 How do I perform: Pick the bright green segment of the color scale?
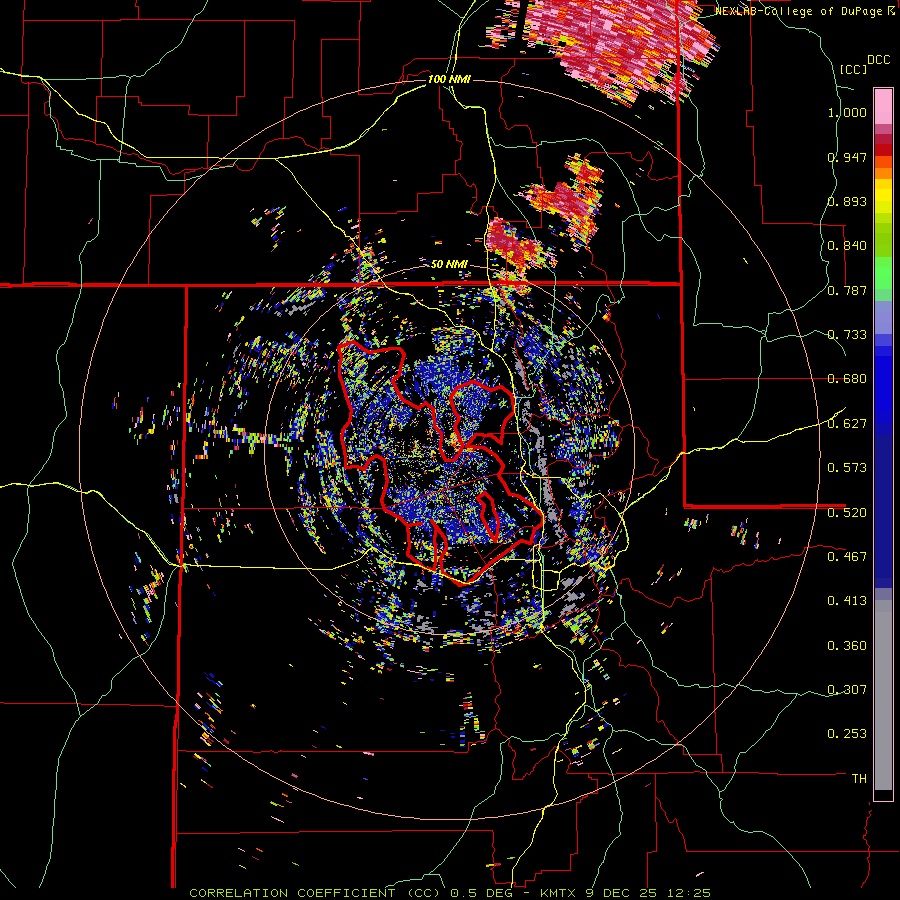[x=883, y=273]
